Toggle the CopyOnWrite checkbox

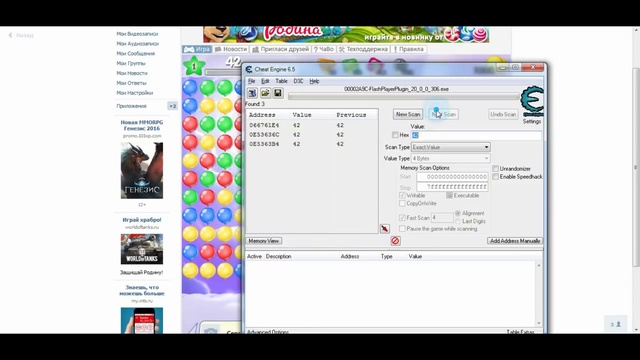pos(402,203)
